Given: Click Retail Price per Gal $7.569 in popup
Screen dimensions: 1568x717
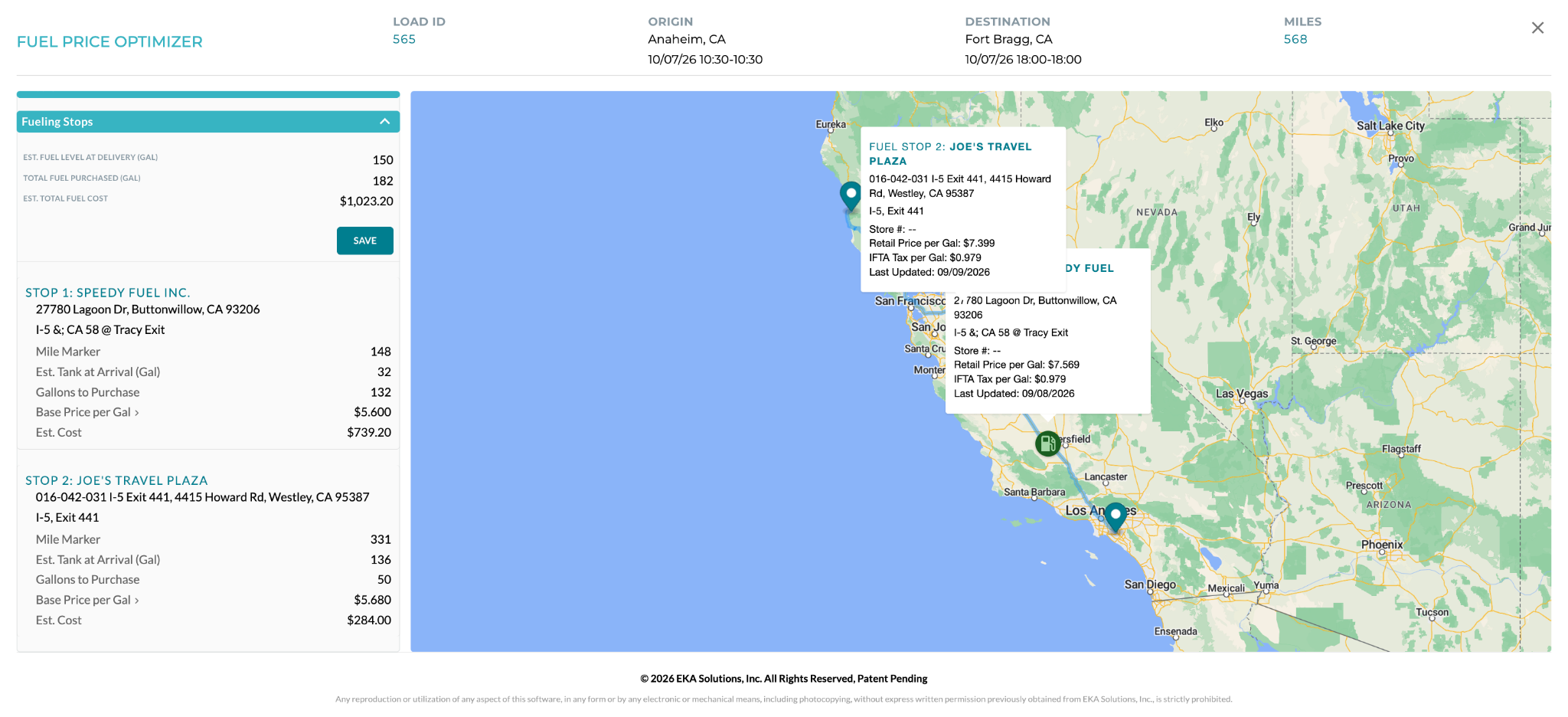Looking at the screenshot, I should click(1017, 365).
